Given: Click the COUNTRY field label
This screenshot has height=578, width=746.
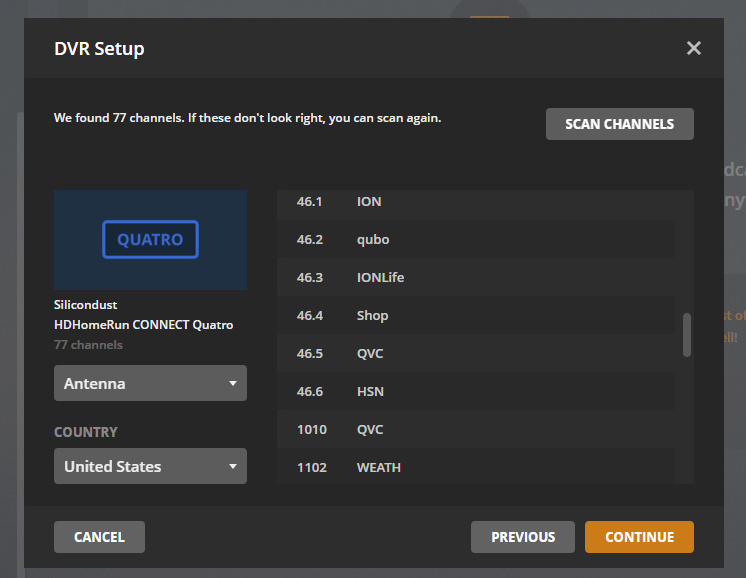Looking at the screenshot, I should pyautogui.click(x=86, y=432).
